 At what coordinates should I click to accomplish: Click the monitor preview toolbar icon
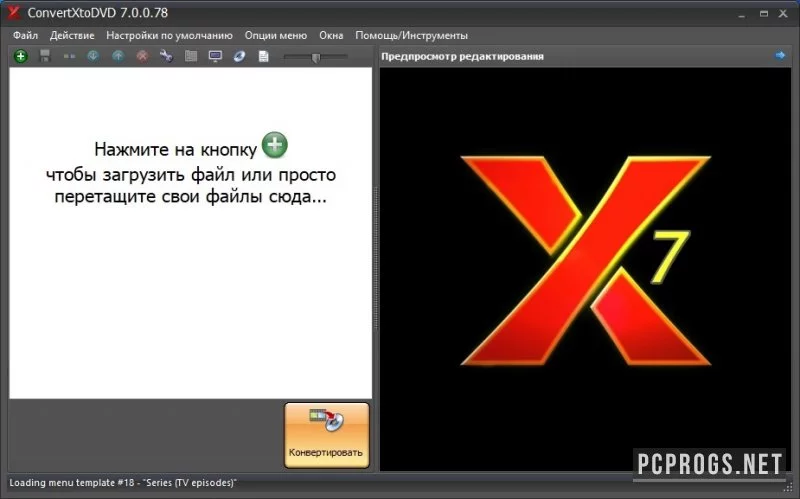point(215,56)
